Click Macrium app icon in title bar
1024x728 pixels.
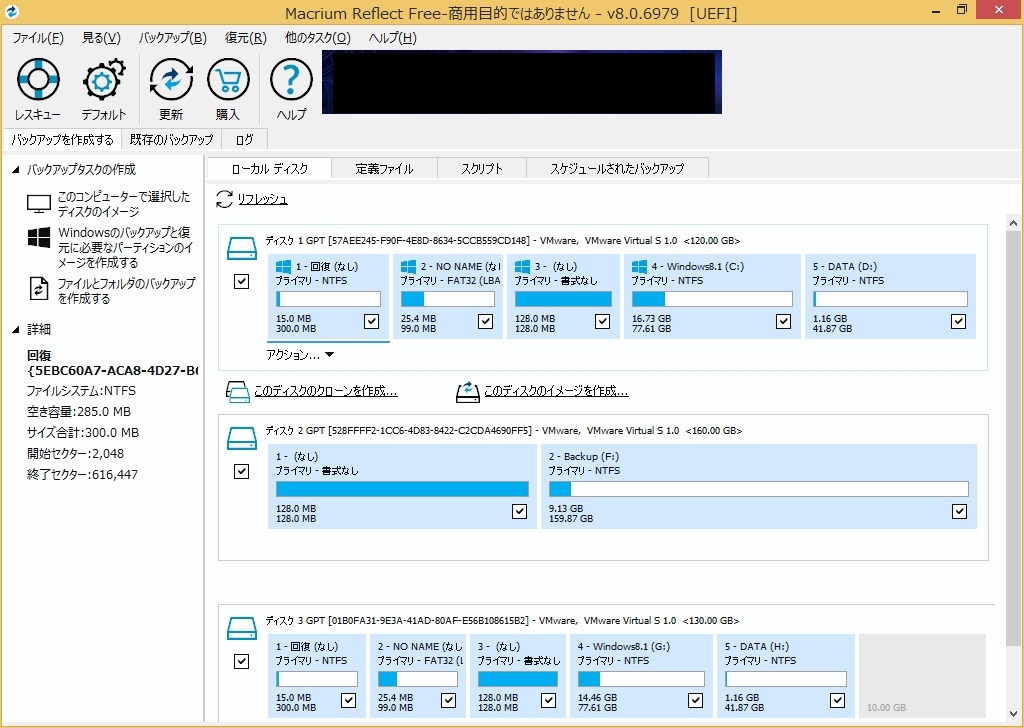pos(11,12)
